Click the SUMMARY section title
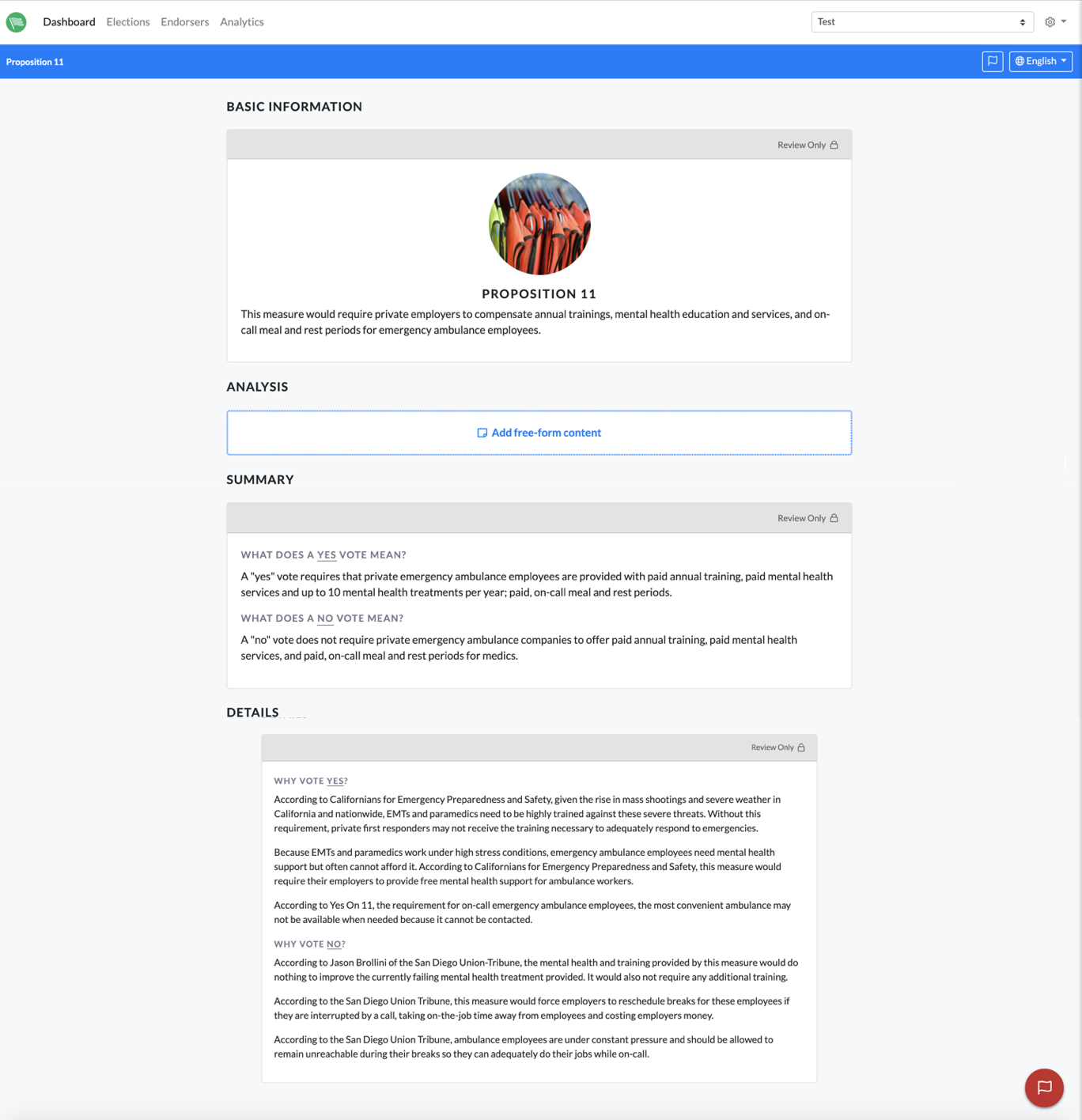The width and height of the screenshot is (1082, 1120). [260, 479]
